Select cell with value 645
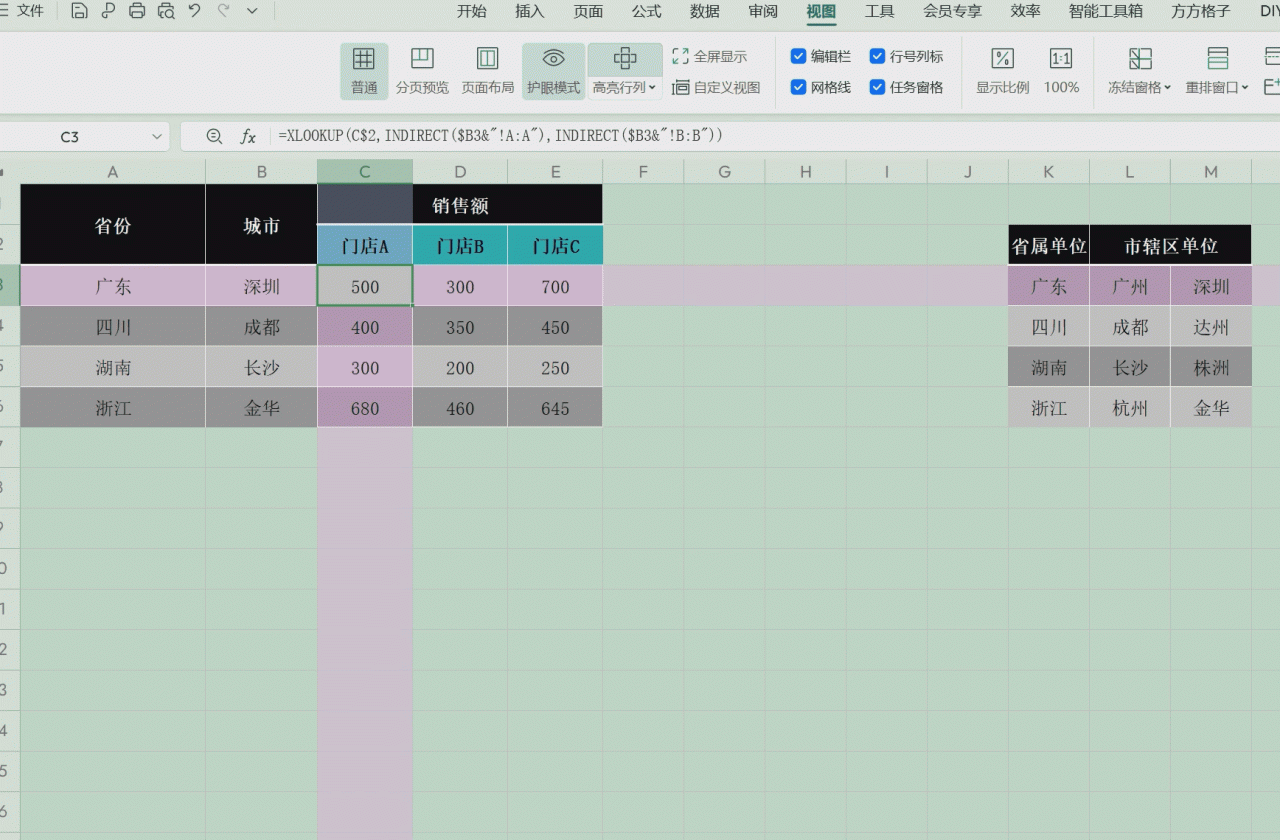The width and height of the screenshot is (1280, 840). [555, 408]
